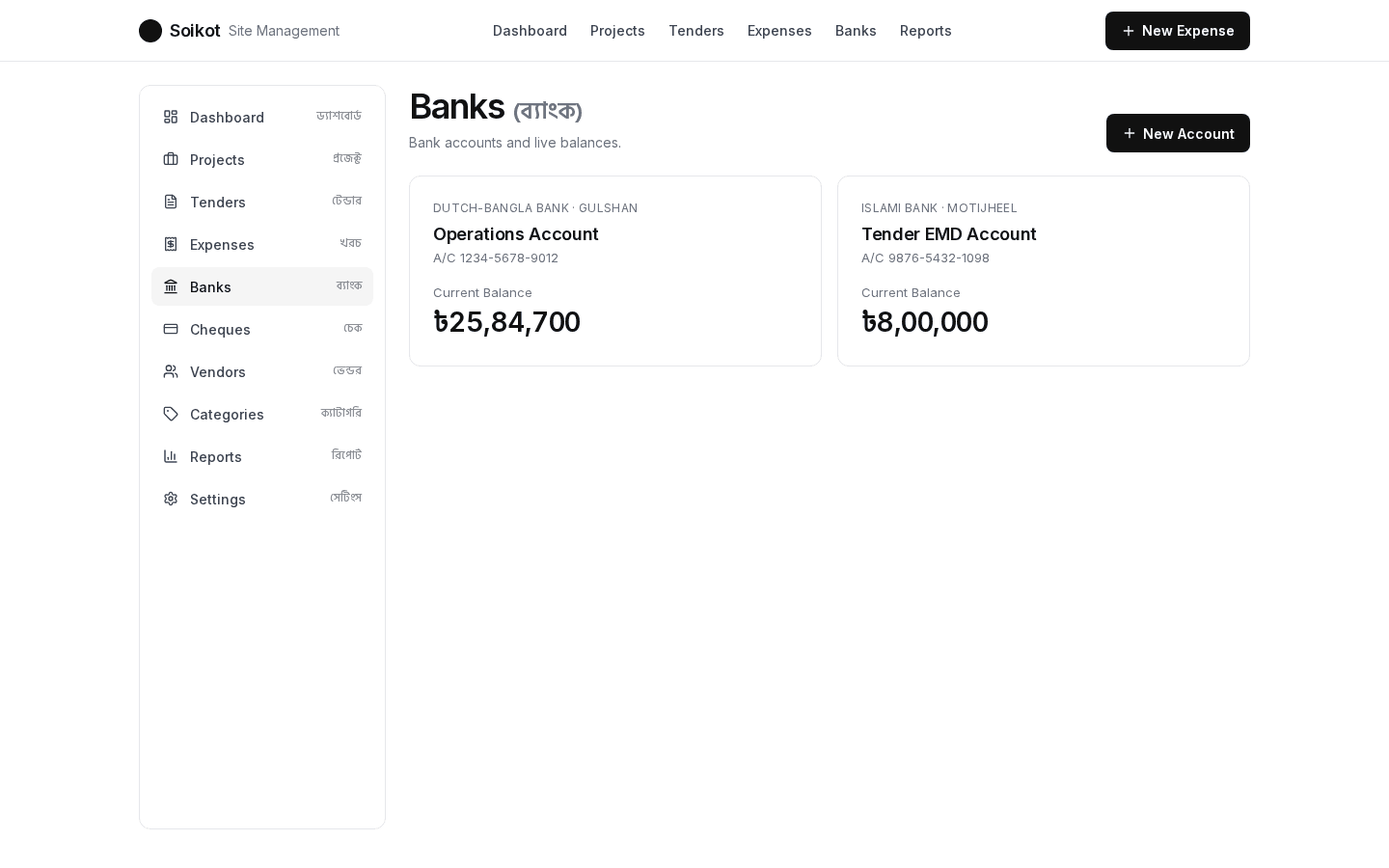The height and width of the screenshot is (868, 1389).
Task: Click 'Bank accounts and live balances.' text
Action: coord(515,143)
